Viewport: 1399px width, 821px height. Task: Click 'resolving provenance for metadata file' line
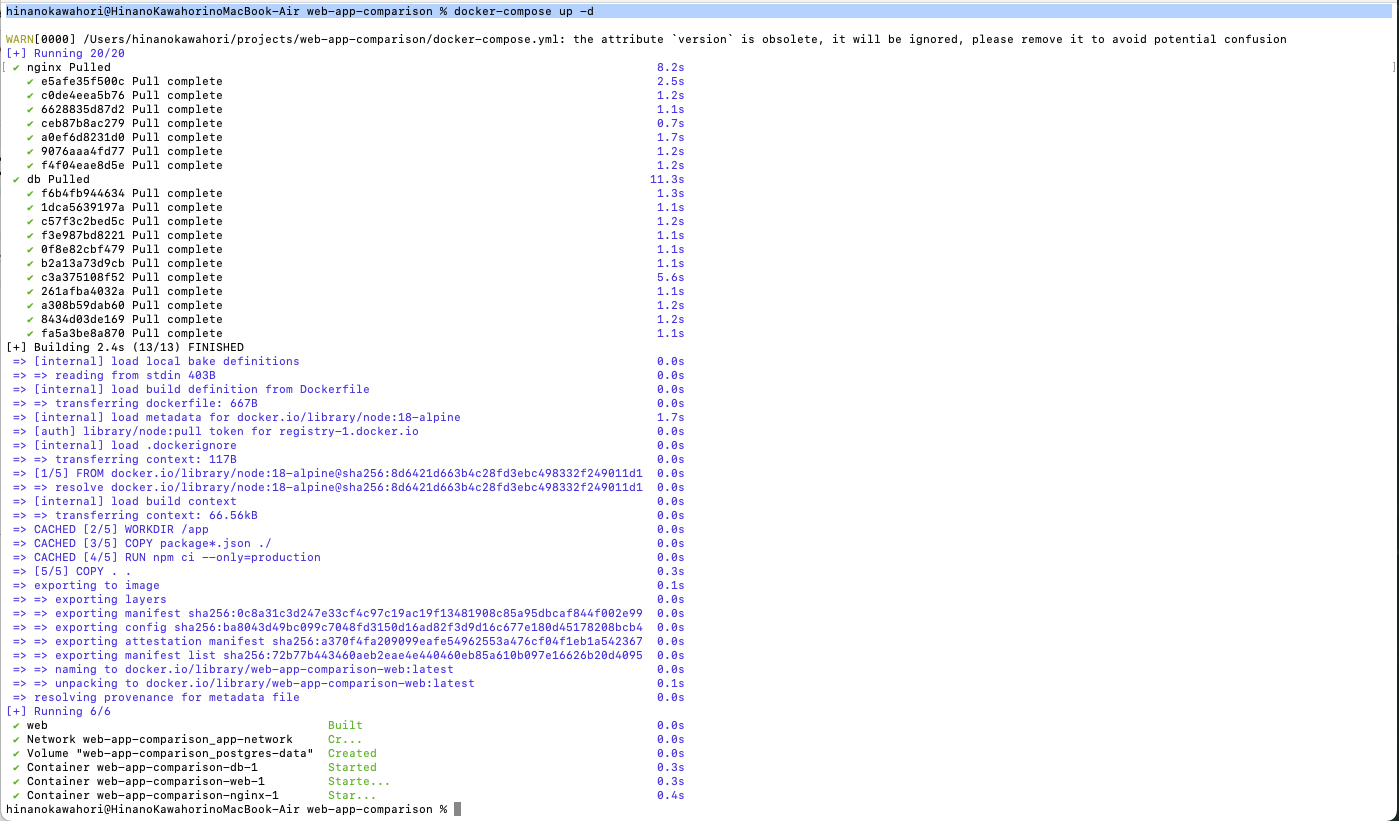156,697
